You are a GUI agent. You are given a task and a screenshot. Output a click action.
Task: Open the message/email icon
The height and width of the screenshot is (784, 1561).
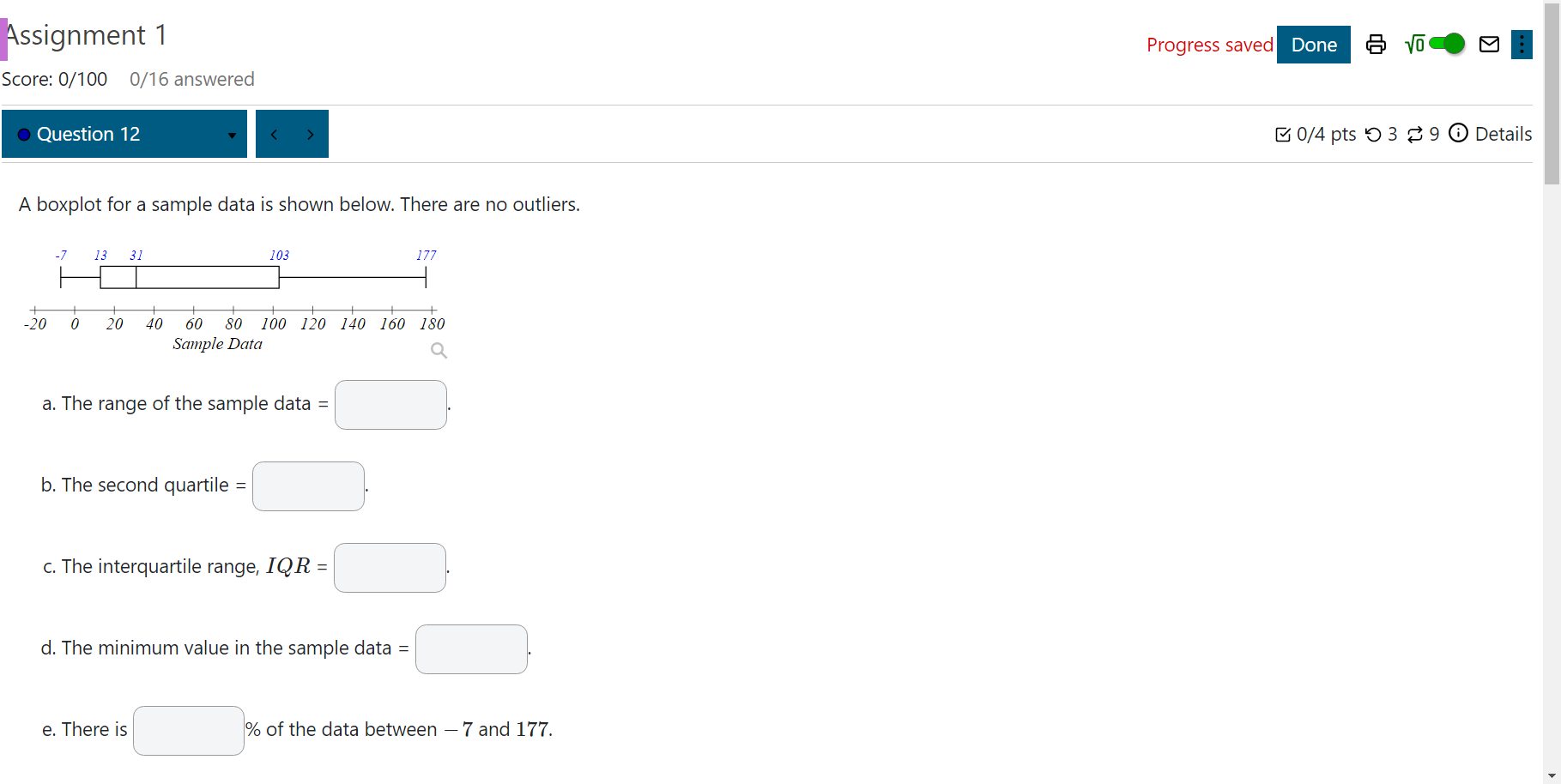[x=1489, y=44]
